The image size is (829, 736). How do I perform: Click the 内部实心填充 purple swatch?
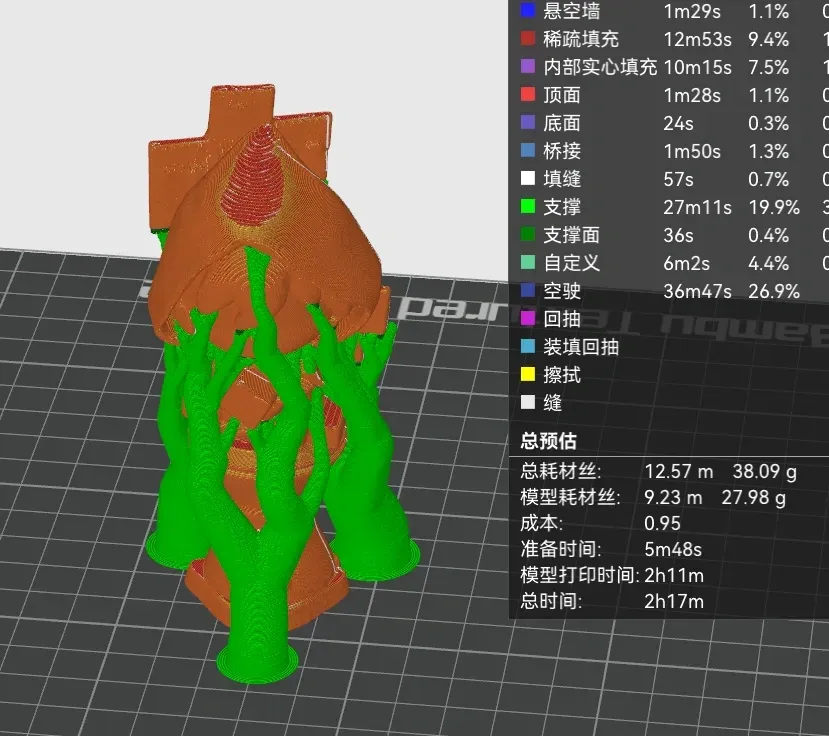pyautogui.click(x=528, y=67)
